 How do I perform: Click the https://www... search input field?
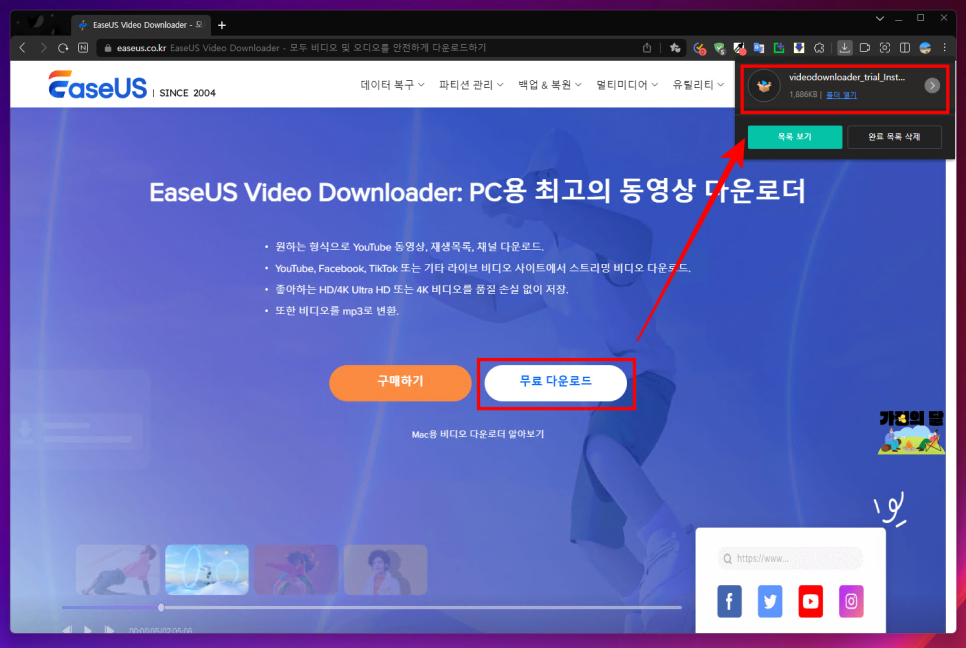click(x=790, y=558)
